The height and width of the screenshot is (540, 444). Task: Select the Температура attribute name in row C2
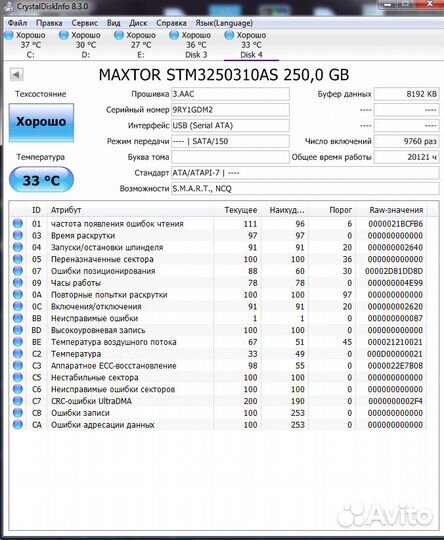76,354
